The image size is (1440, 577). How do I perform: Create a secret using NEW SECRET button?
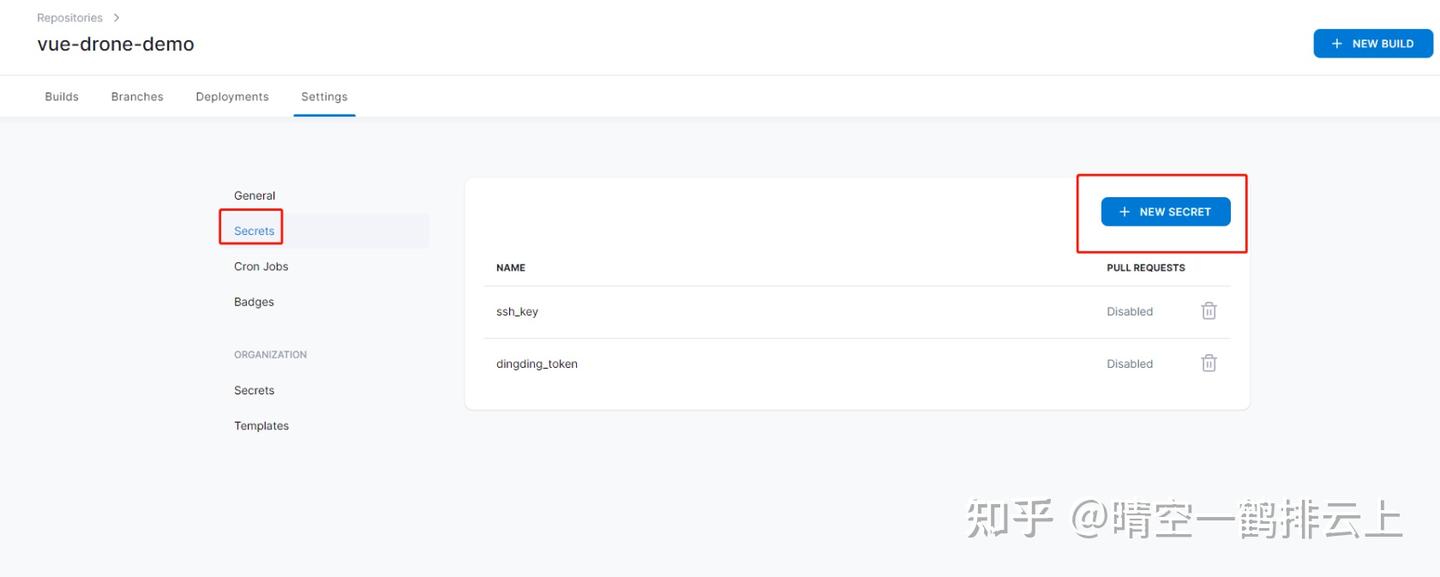pos(1166,211)
